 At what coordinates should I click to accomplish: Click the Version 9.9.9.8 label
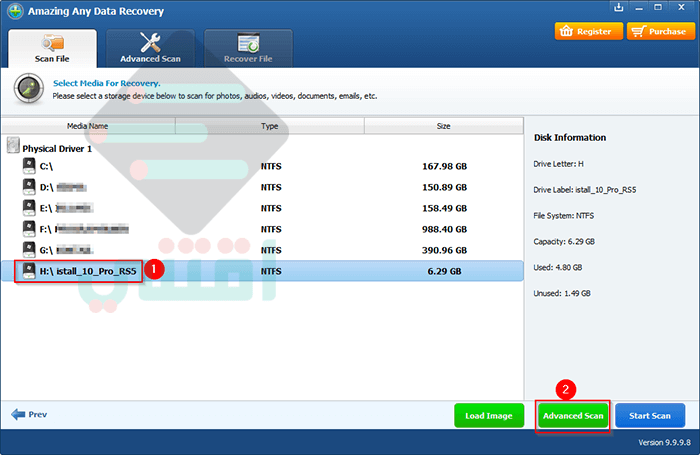click(664, 442)
